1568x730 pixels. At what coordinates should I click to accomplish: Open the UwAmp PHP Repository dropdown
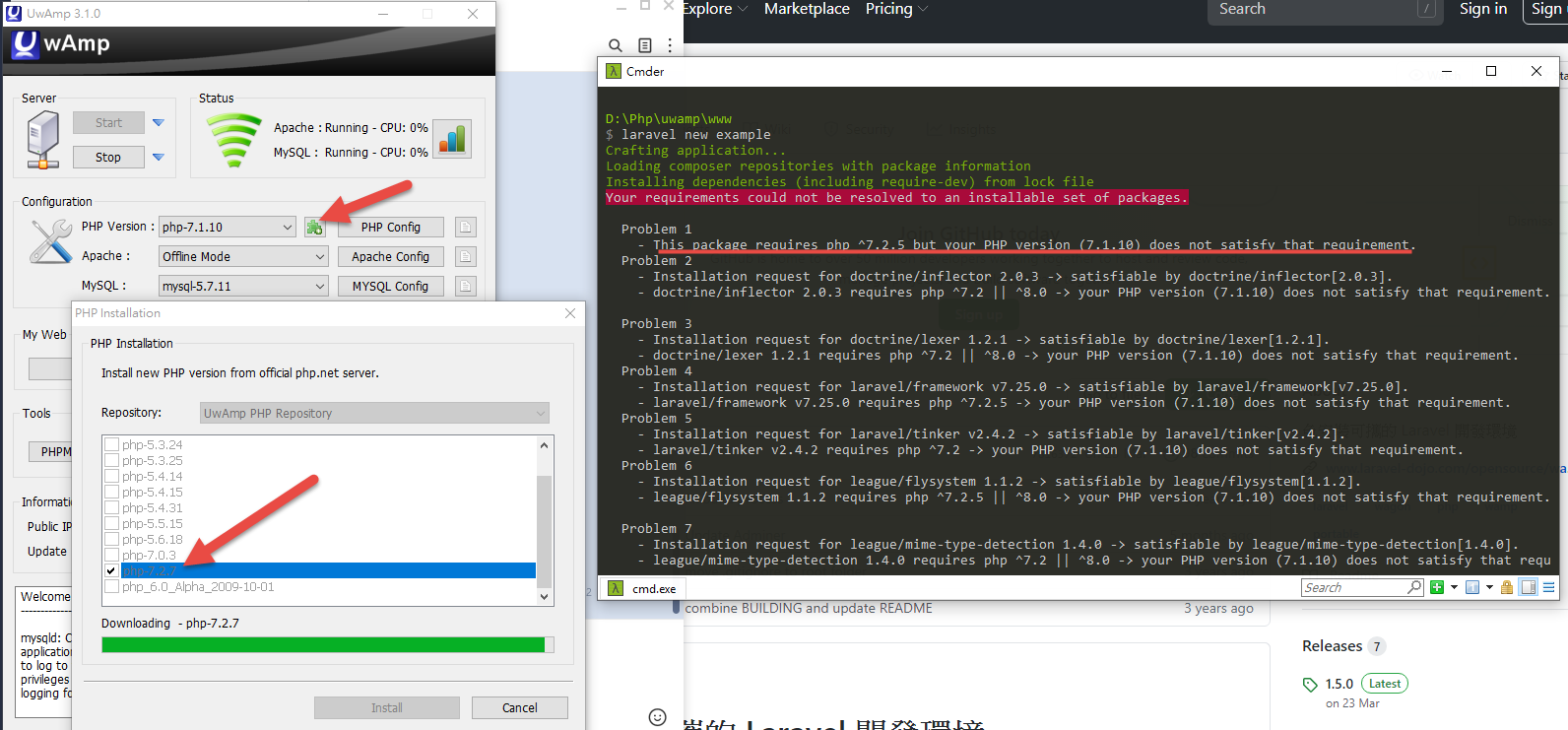tap(374, 414)
